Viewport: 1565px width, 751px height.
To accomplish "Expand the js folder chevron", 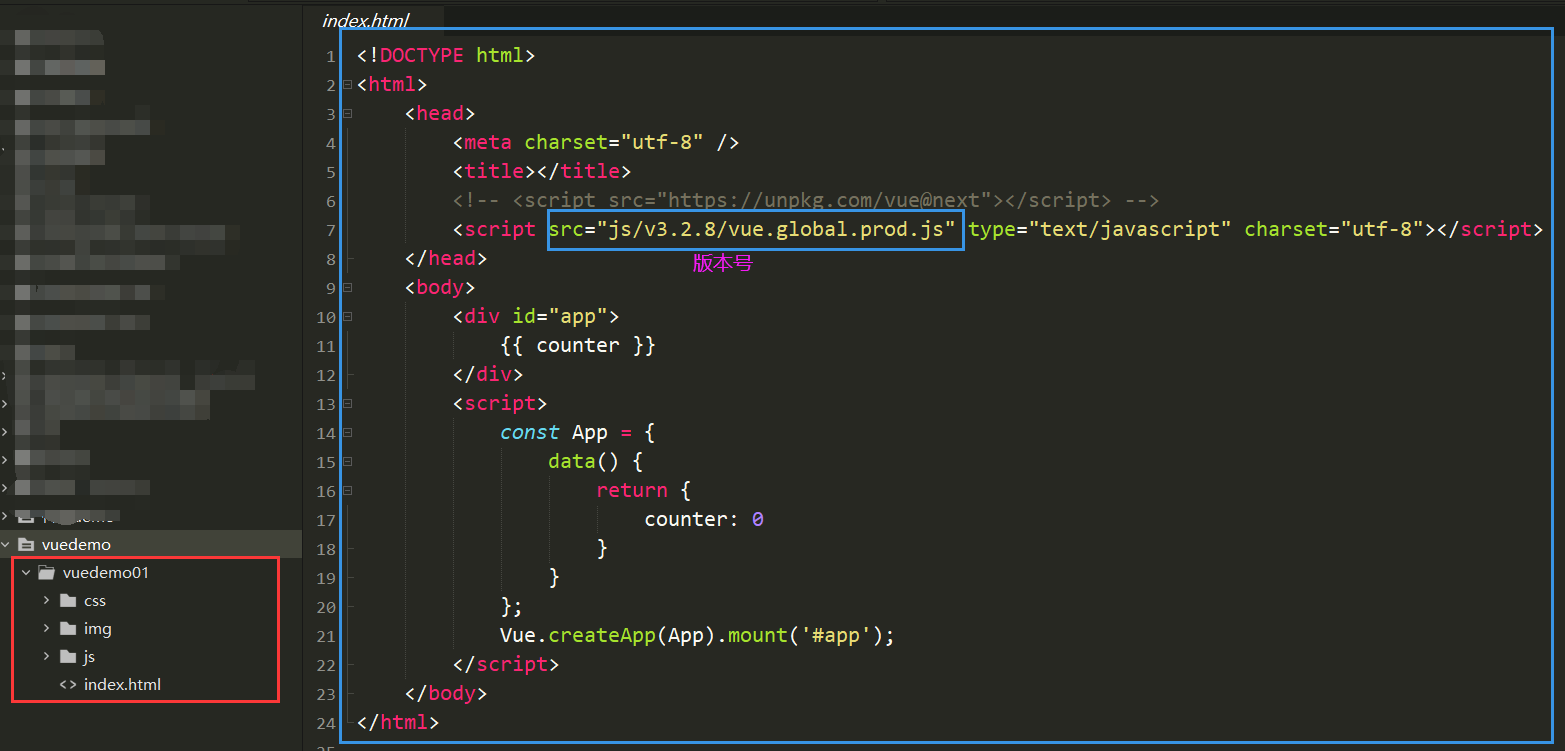I will point(47,657).
